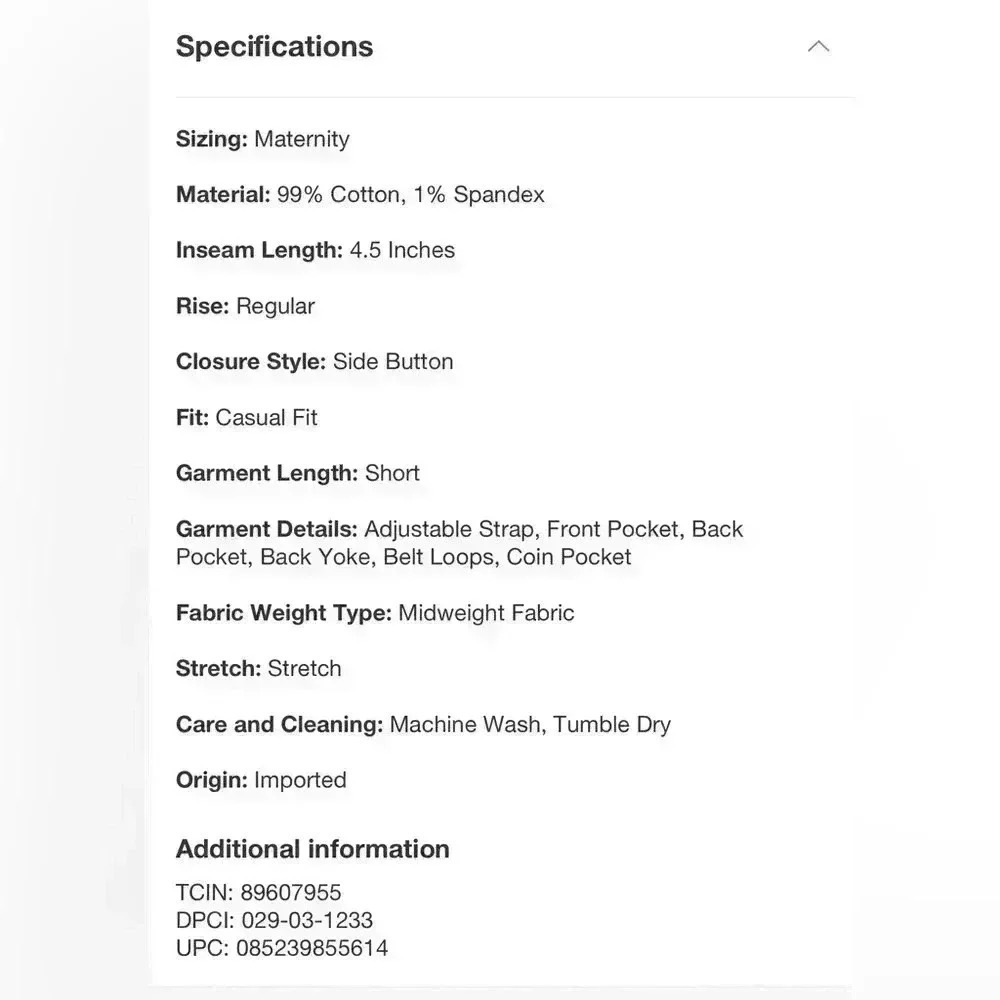This screenshot has height=1000, width=1000.
Task: Click the Tumble Dry text
Action: [x=612, y=724]
